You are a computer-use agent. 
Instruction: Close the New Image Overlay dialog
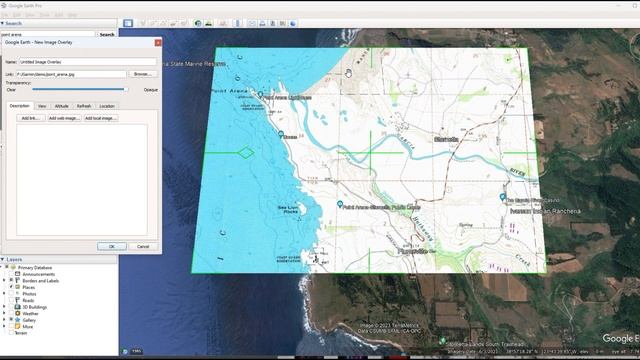(x=158, y=42)
